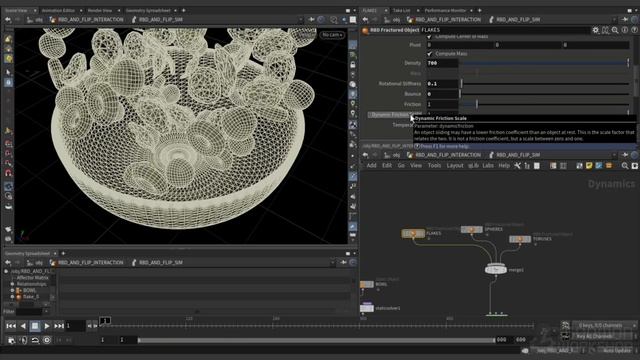Click Density slider track
The image size is (640, 360).
(544, 63)
